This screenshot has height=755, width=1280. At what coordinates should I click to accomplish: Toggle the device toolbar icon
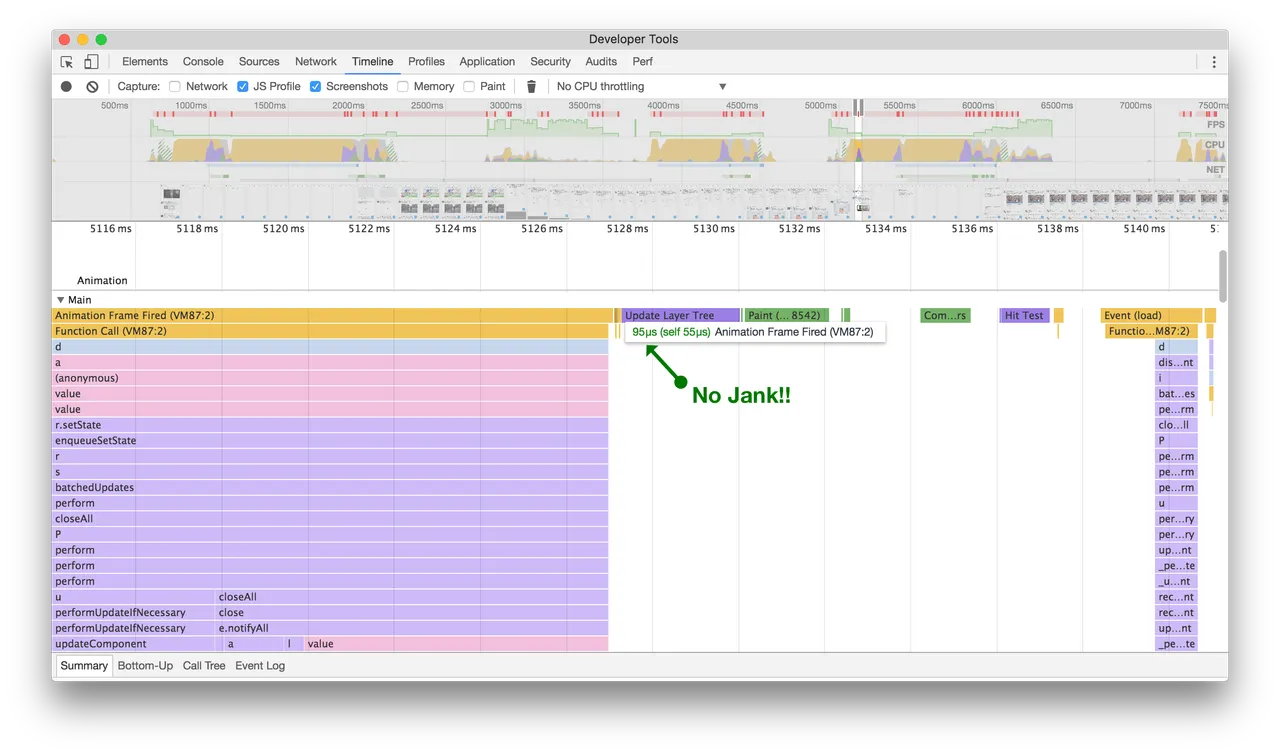point(90,61)
